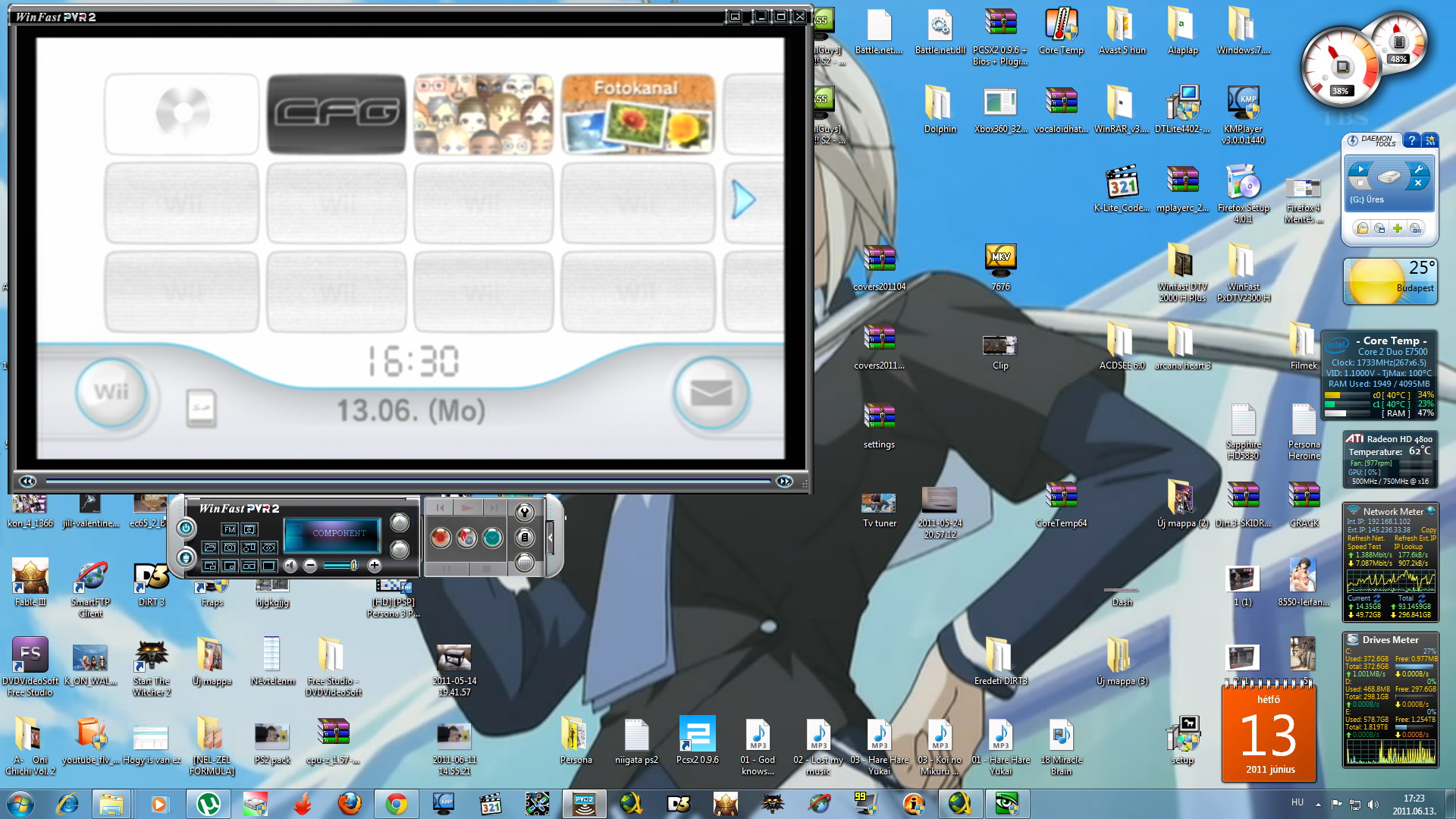Viewport: 1456px width, 819px height.
Task: Click the Budapest weather gadget
Action: [1390, 281]
